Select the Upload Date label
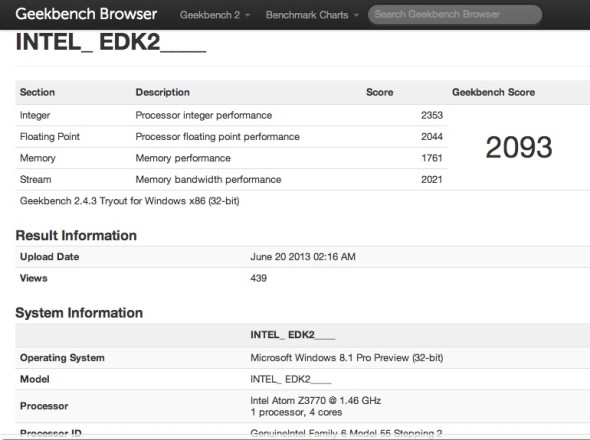 (x=49, y=257)
